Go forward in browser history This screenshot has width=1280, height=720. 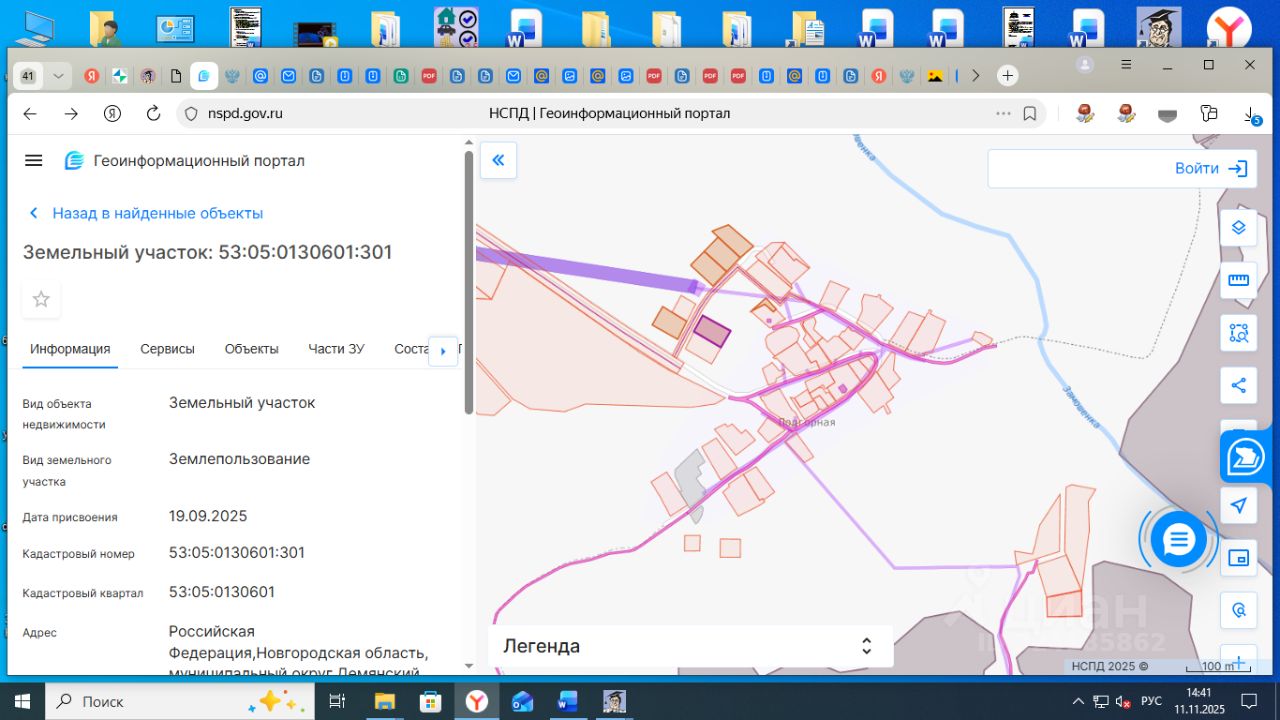[x=71, y=114]
